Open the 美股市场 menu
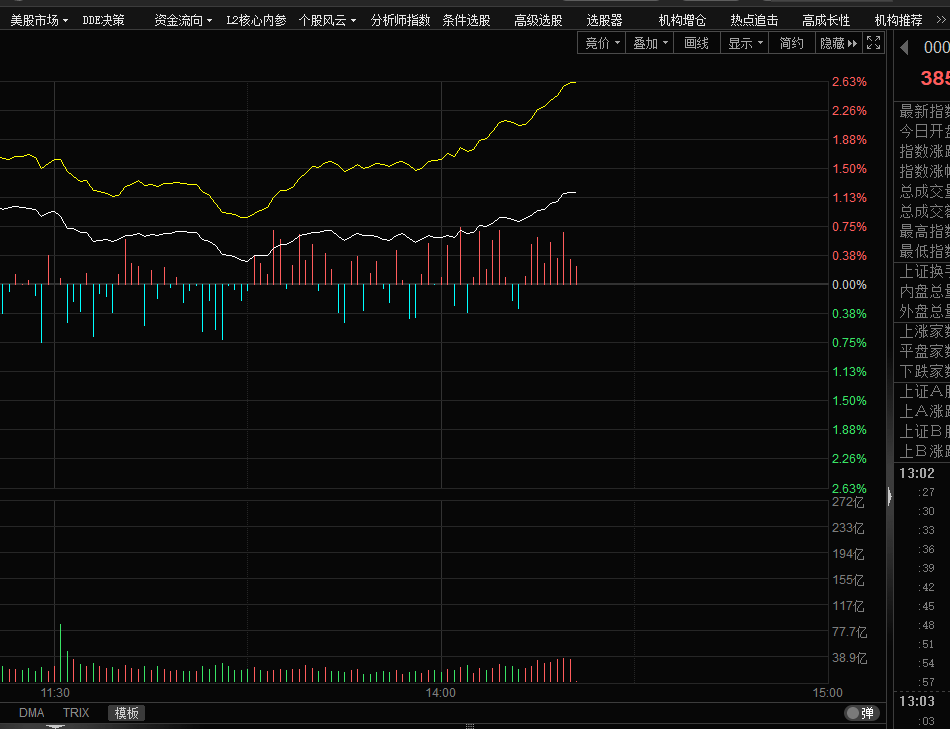950x729 pixels. pos(39,20)
